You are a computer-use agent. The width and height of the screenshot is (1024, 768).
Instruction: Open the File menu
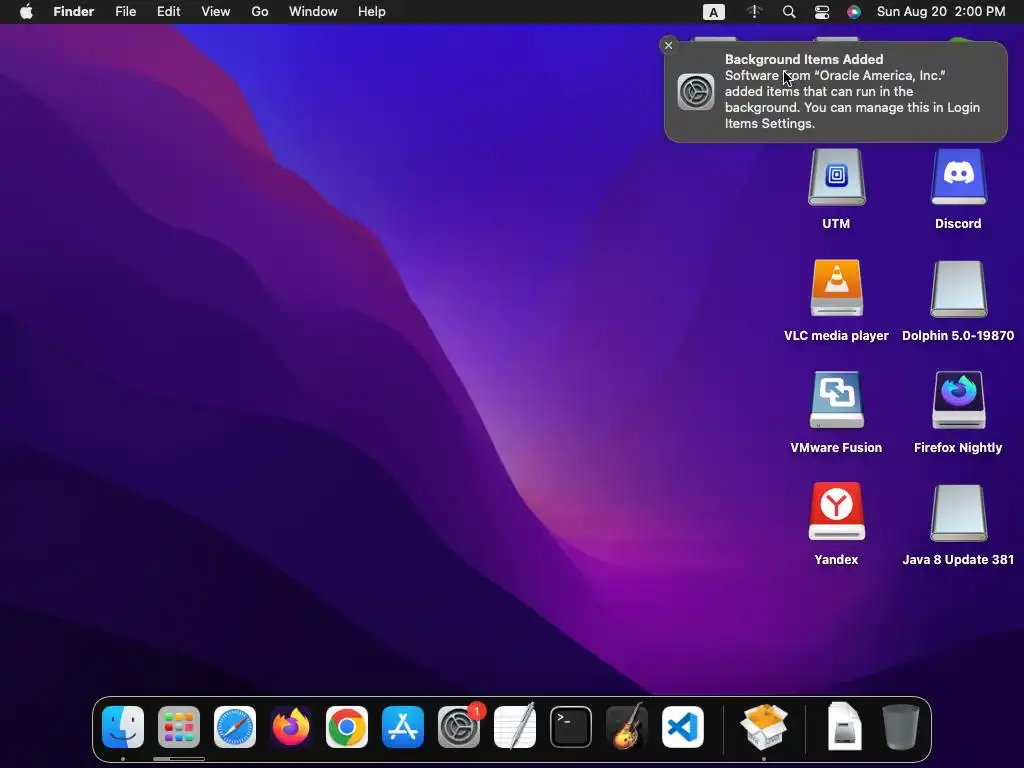[x=125, y=12]
